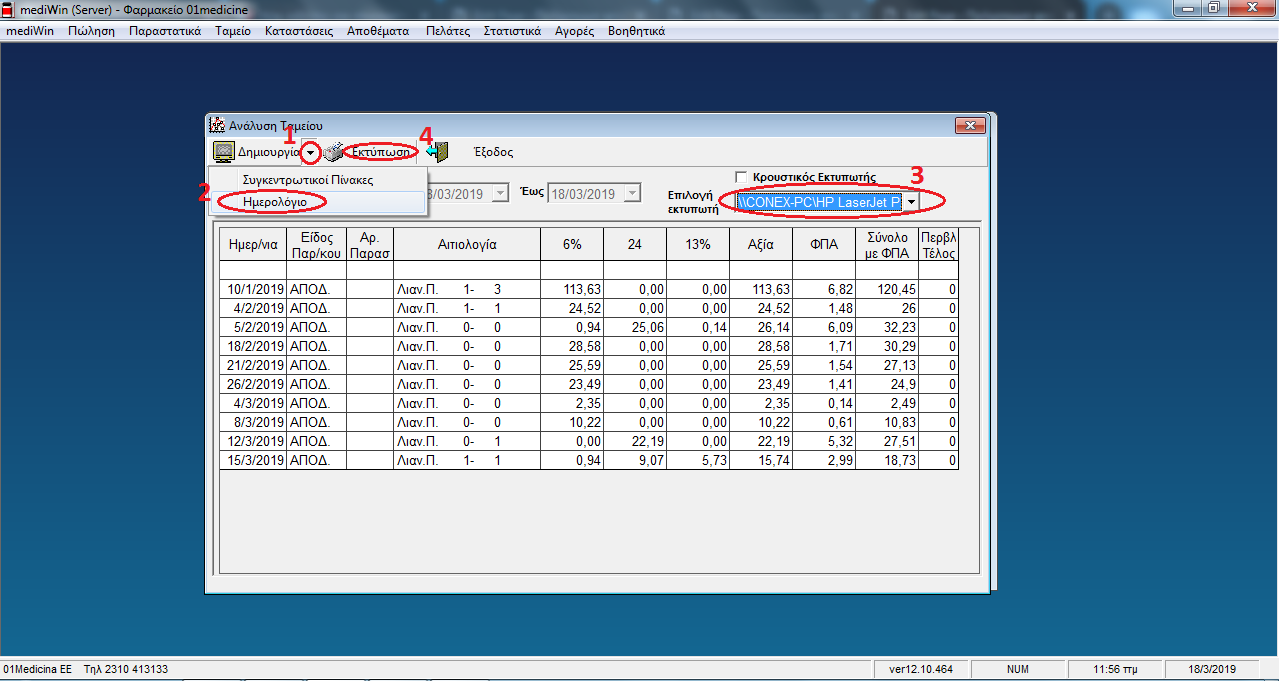
Task: Click the 25,06 value cell
Action: 635,327
